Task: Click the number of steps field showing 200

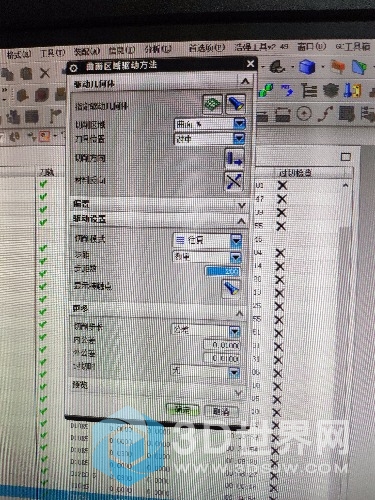Action: tap(223, 271)
